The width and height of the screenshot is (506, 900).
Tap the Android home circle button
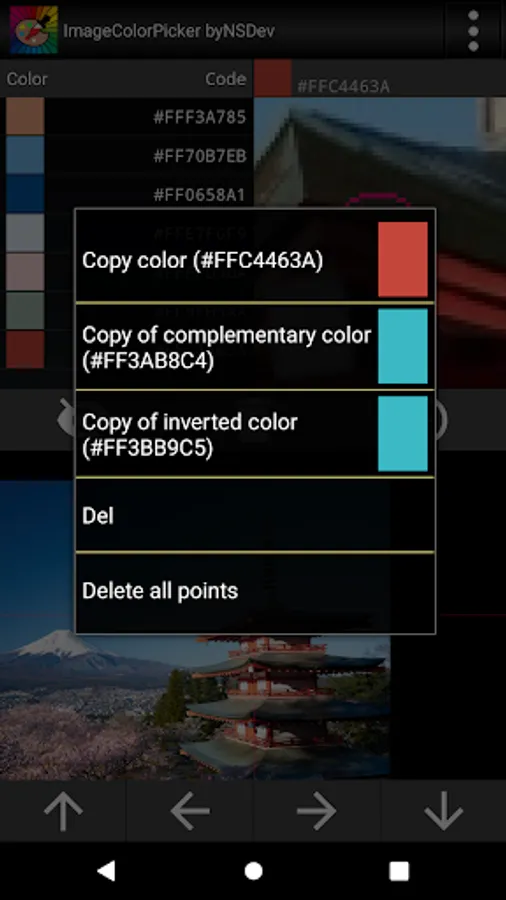(x=253, y=871)
